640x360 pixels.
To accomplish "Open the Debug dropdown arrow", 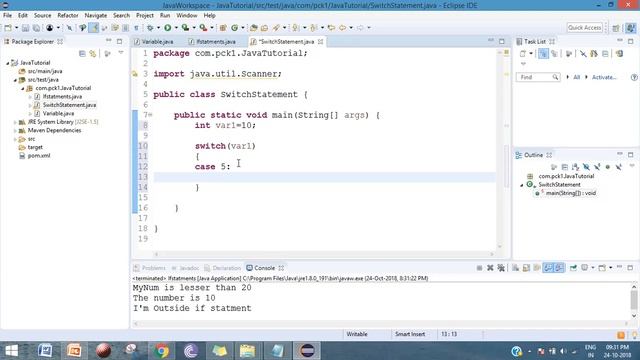I will pyautogui.click(x=158, y=28).
